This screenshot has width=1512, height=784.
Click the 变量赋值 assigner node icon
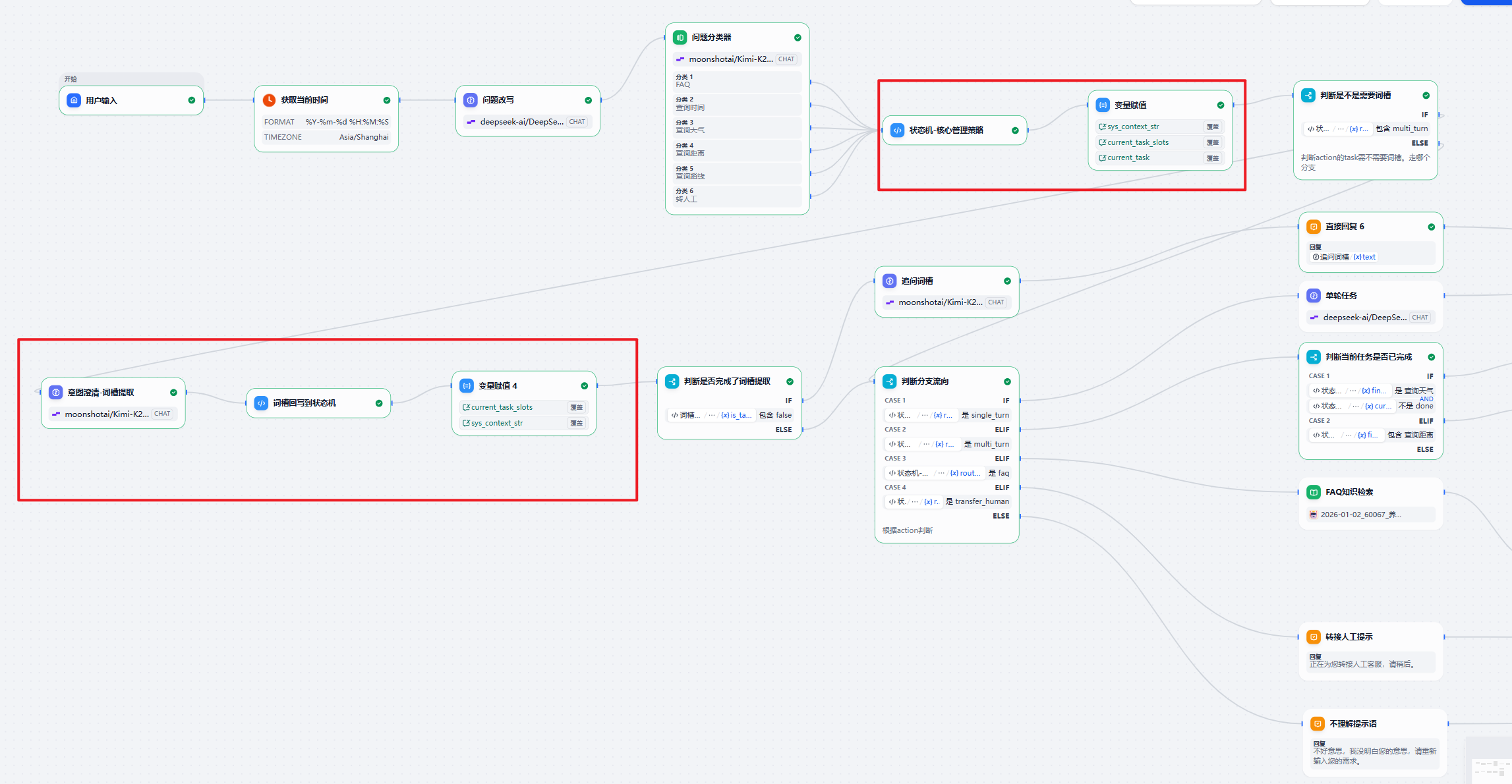click(x=1103, y=105)
